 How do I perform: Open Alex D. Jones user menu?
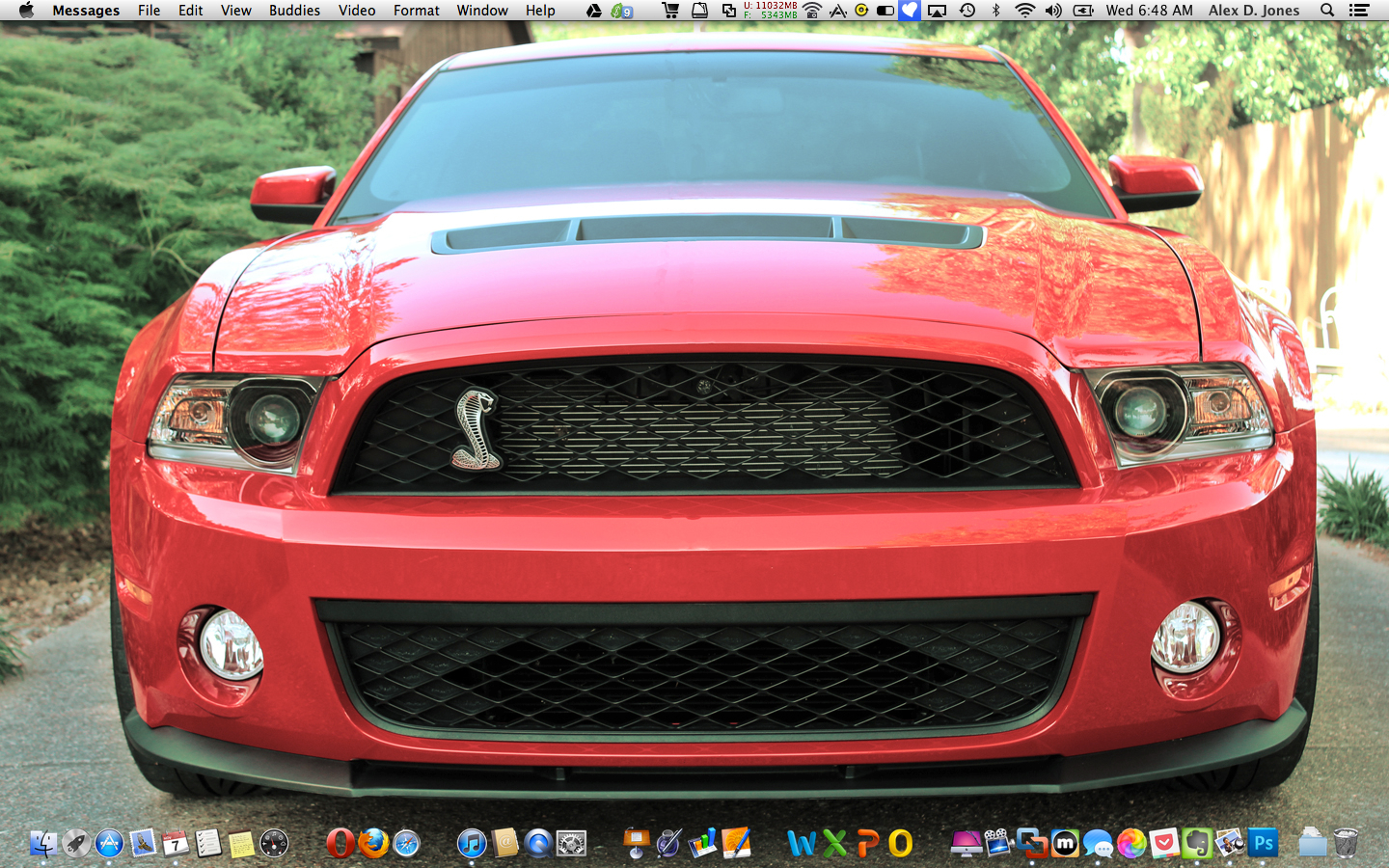(1254, 11)
